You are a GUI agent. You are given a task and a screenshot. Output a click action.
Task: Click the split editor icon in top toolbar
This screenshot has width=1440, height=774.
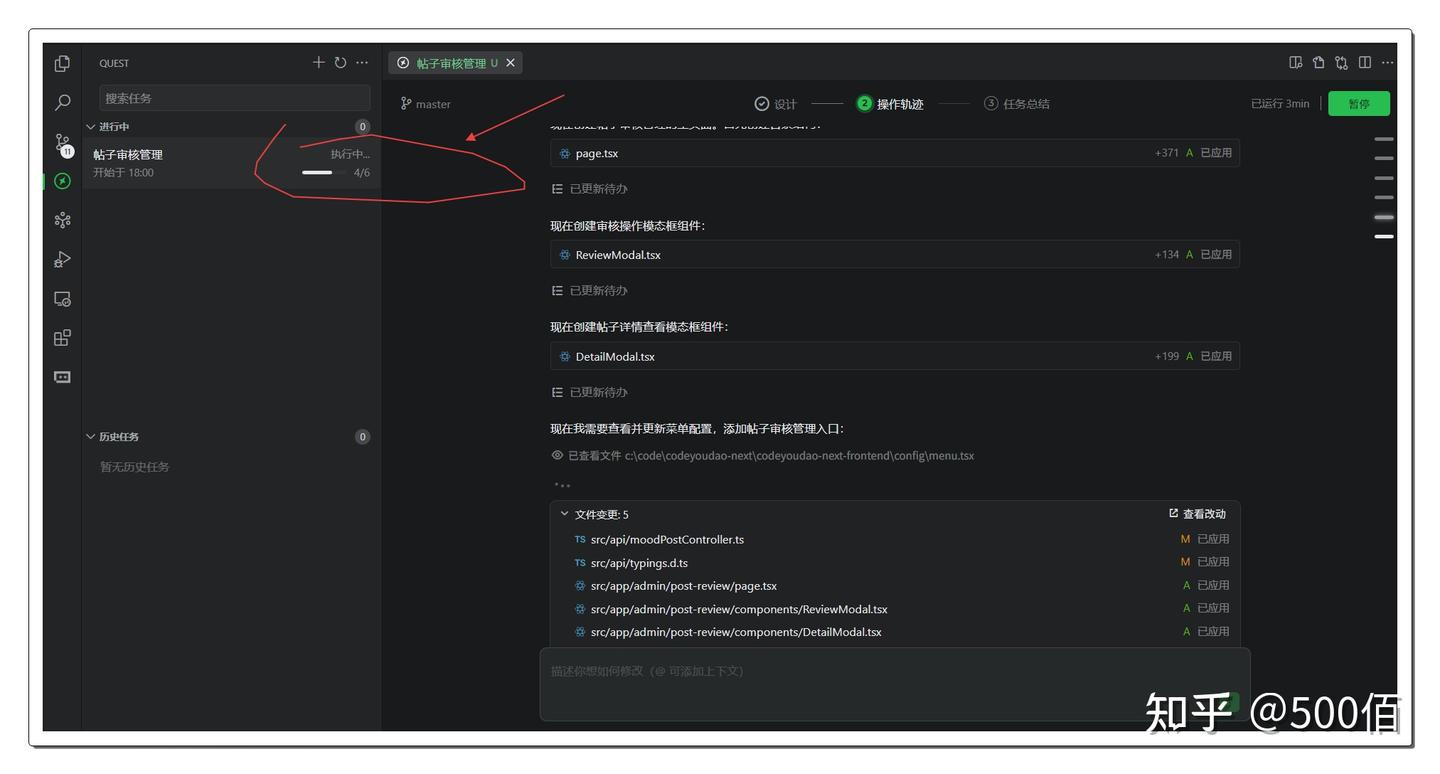(x=1366, y=62)
